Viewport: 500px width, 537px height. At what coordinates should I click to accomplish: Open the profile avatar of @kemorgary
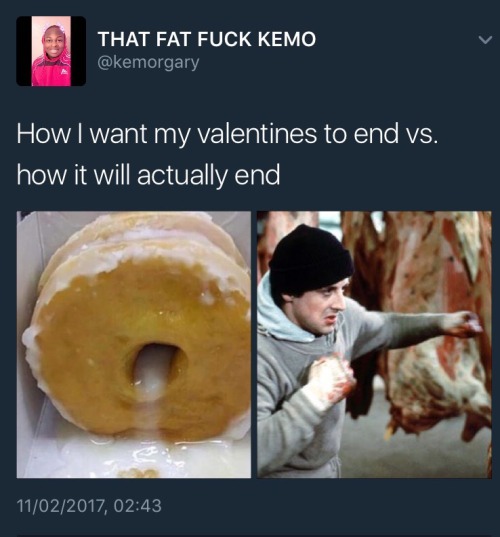click(51, 51)
